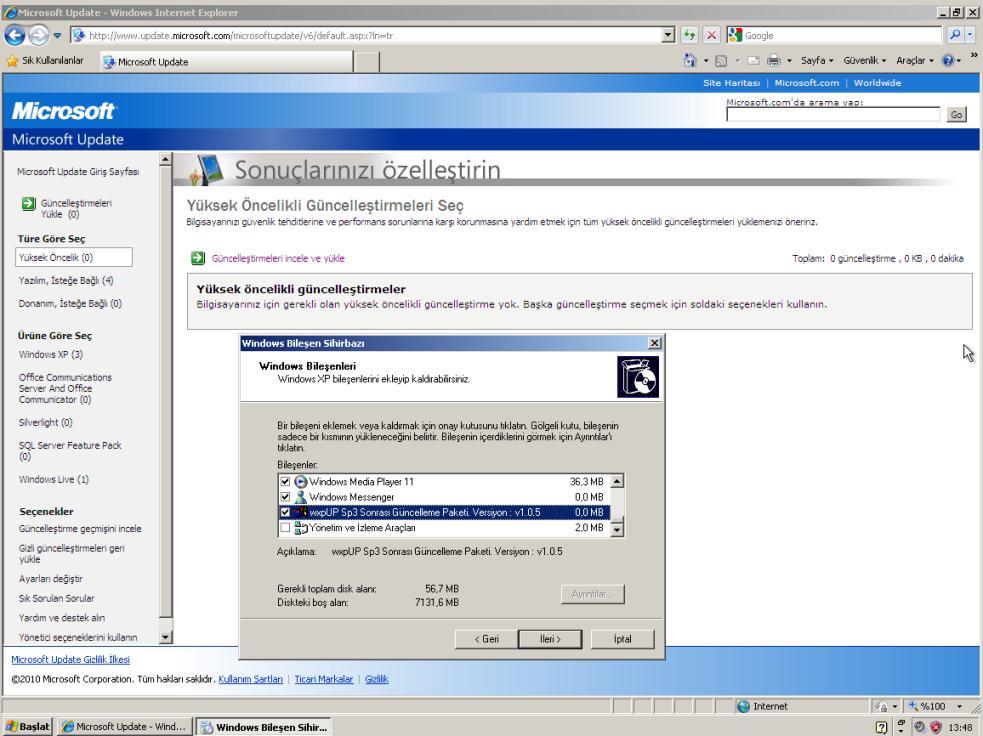This screenshot has width=983, height=736.
Task: Click the taskbar help question mark icon
Action: 881,727
